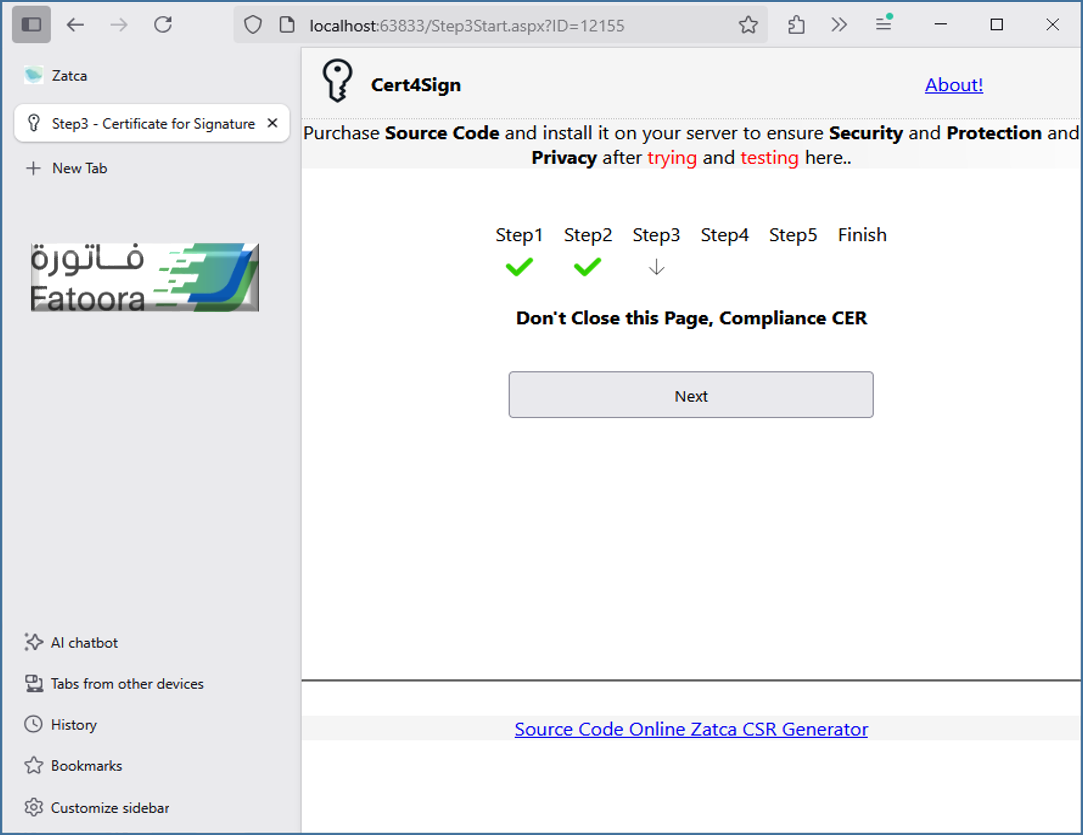Open the History sidebar panel
The width and height of the screenshot is (1083, 835).
pos(74,725)
